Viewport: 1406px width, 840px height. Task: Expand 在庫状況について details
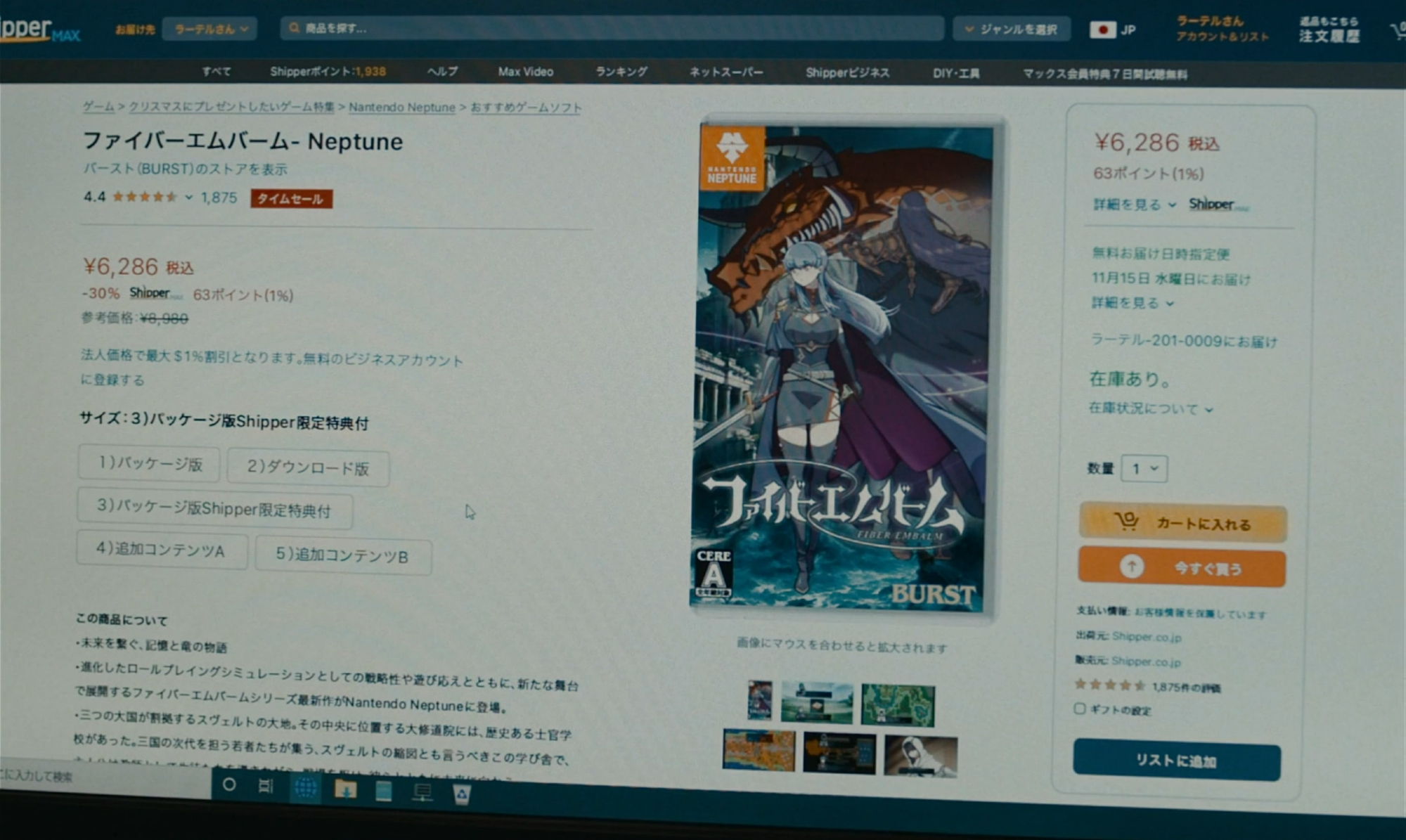pyautogui.click(x=1150, y=408)
